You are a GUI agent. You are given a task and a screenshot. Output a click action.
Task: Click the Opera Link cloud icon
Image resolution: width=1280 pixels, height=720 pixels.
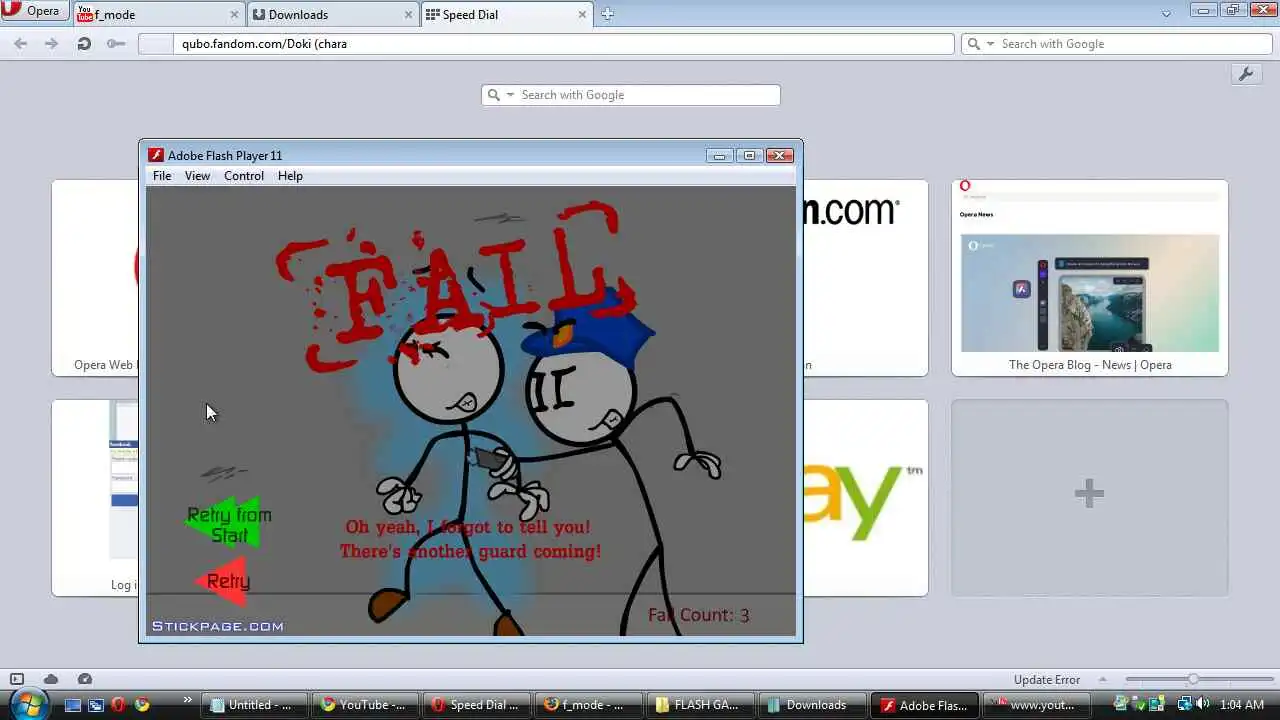51,679
